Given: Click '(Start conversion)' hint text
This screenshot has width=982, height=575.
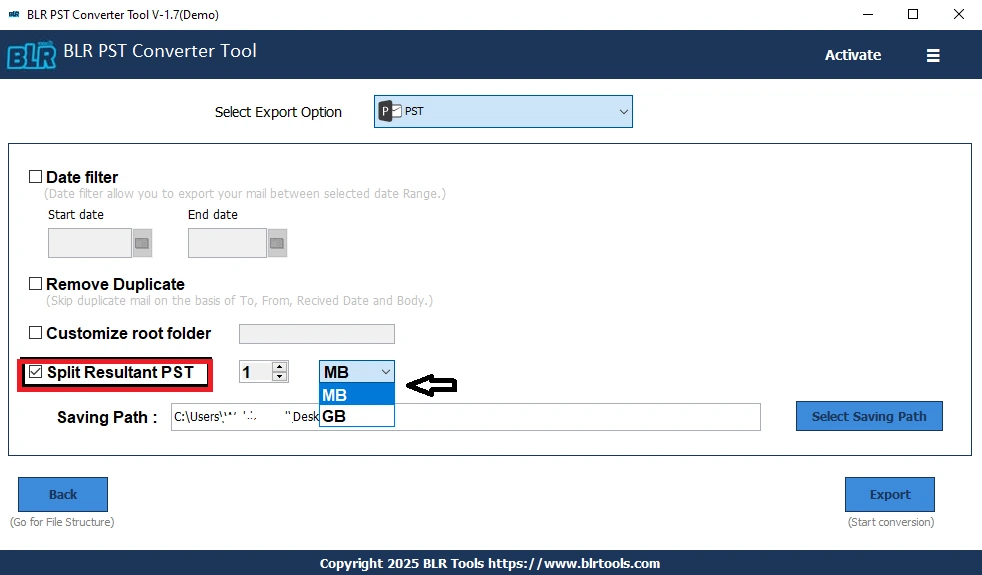Looking at the screenshot, I should click(891, 522).
